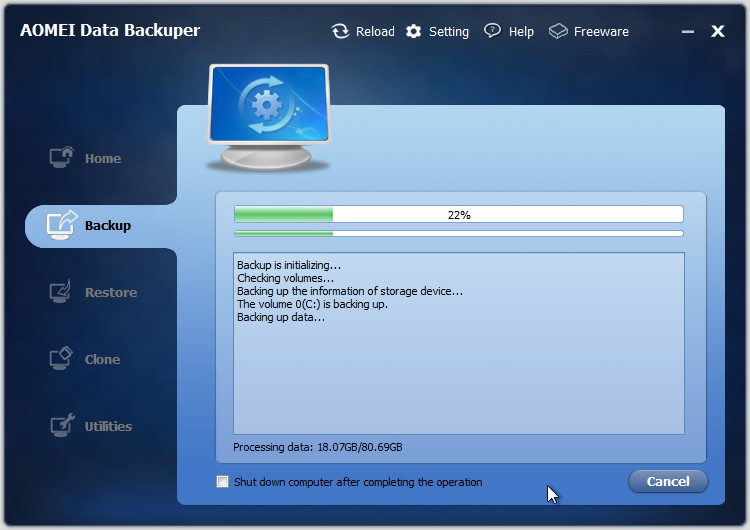The width and height of the screenshot is (750, 530).
Task: Click the Clone monitor icon in sidebar
Action: (x=61, y=358)
